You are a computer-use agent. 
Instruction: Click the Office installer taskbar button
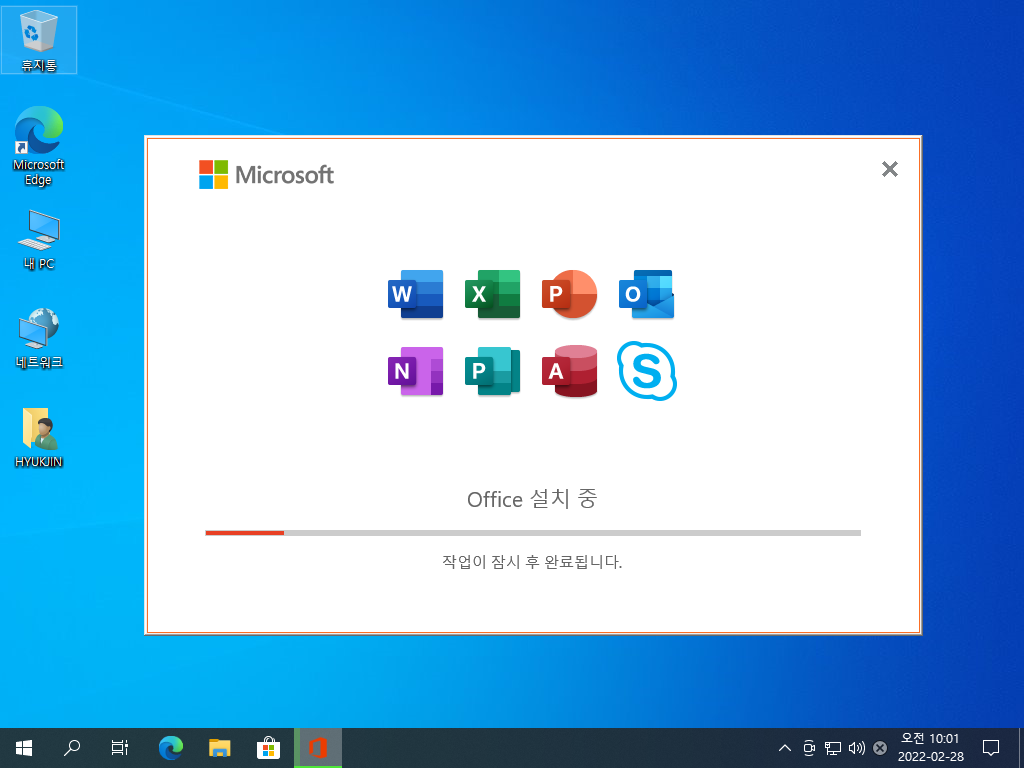(318, 748)
